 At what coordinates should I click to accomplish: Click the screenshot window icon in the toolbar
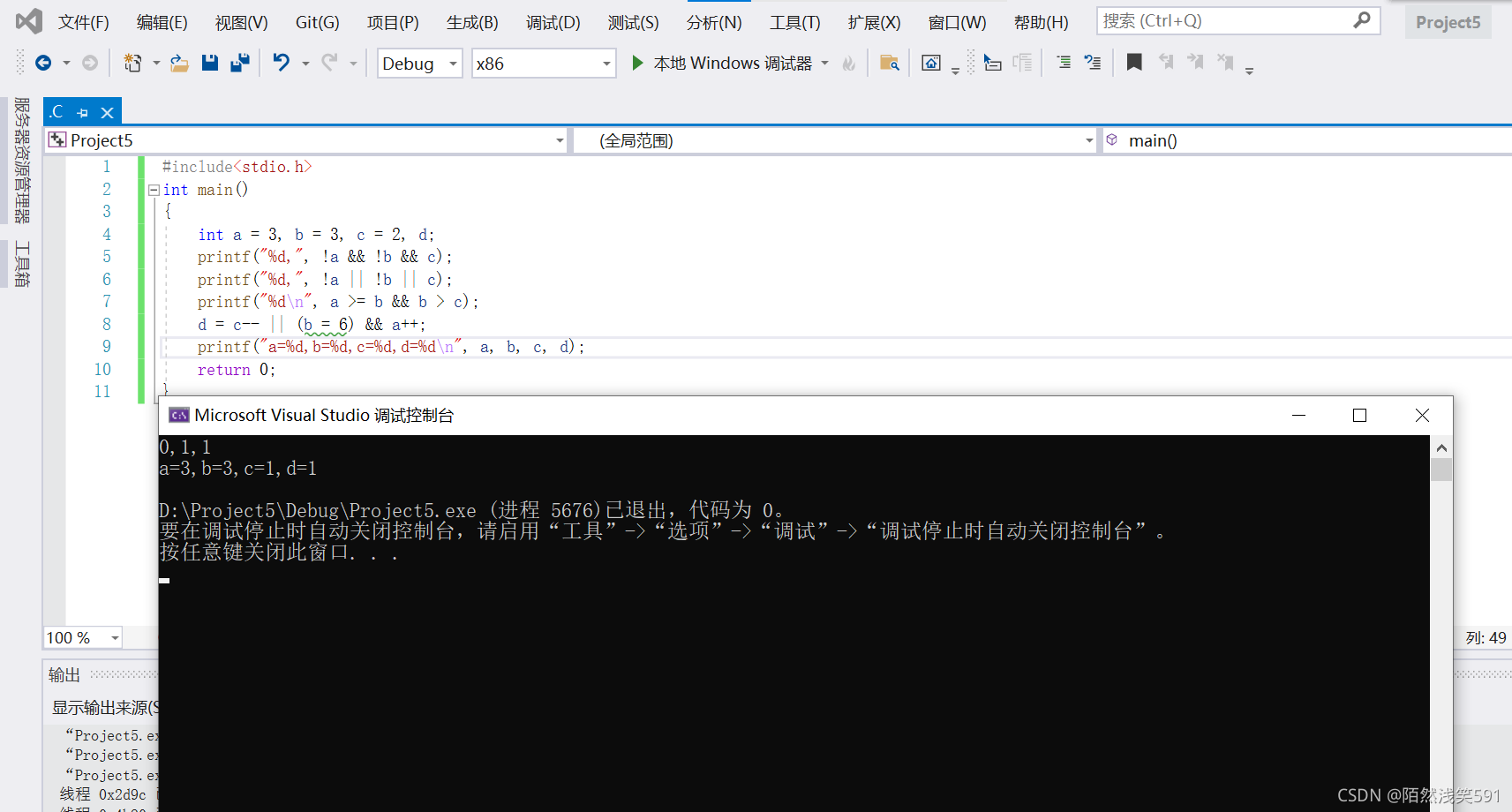(x=931, y=63)
